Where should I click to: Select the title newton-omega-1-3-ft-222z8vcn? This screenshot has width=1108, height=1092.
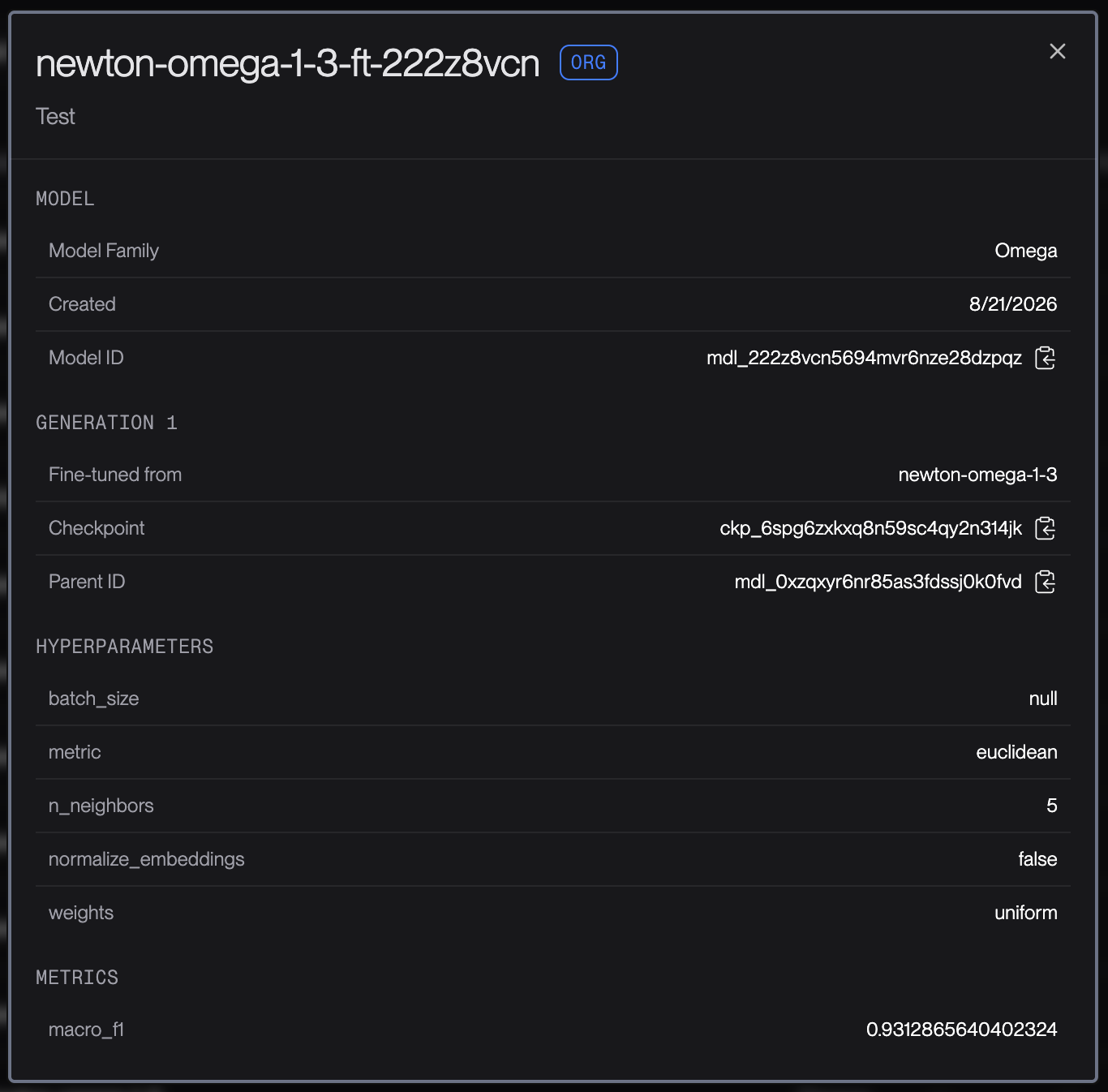288,63
